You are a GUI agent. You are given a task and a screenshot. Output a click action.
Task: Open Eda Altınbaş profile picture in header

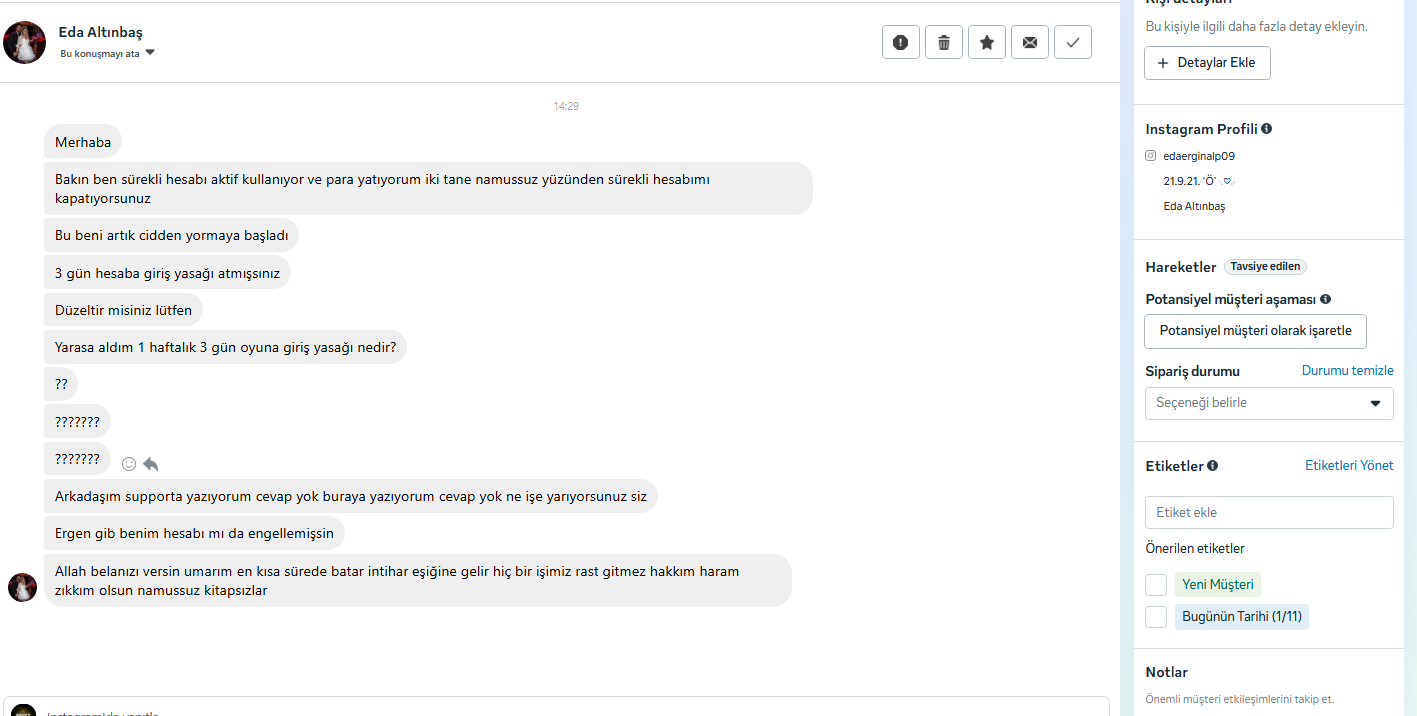[25, 42]
